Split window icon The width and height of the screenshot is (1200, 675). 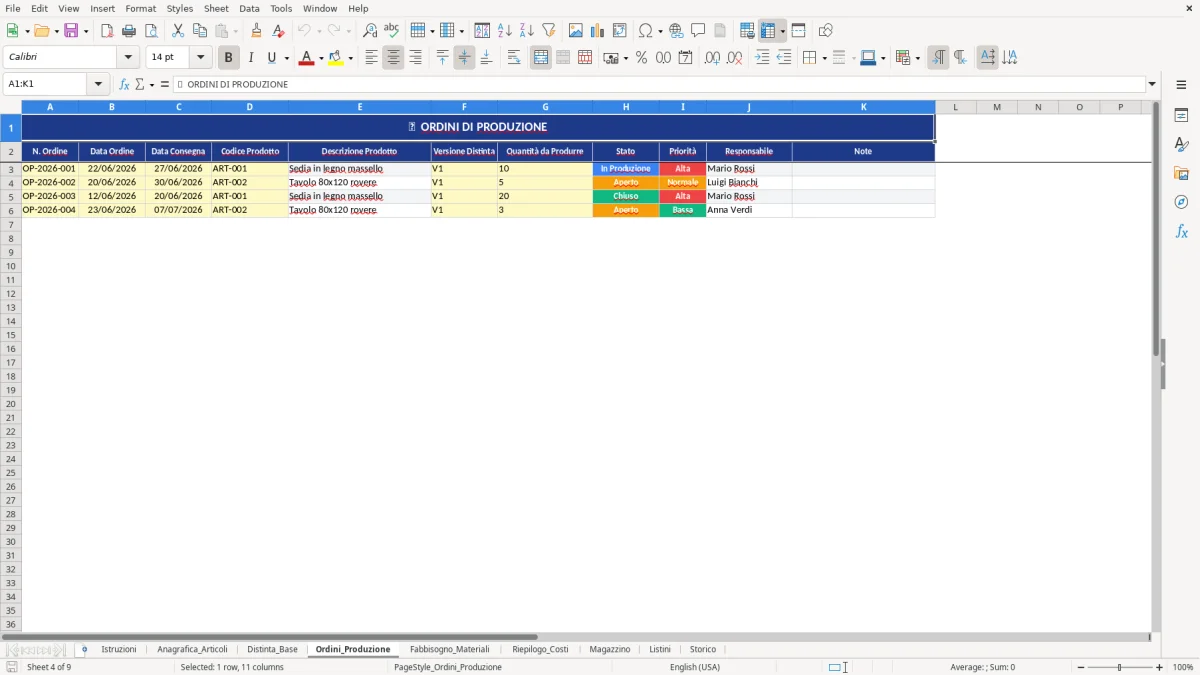click(x=798, y=30)
